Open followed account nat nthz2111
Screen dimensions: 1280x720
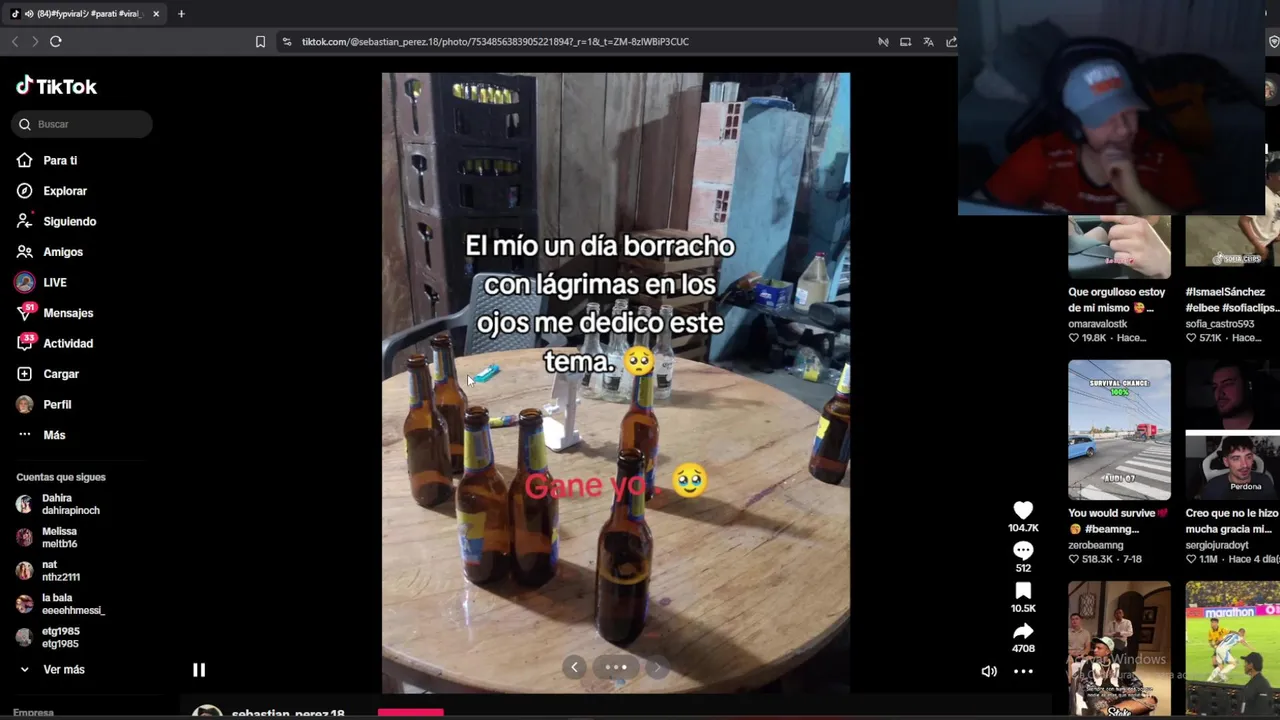pyautogui.click(x=49, y=570)
